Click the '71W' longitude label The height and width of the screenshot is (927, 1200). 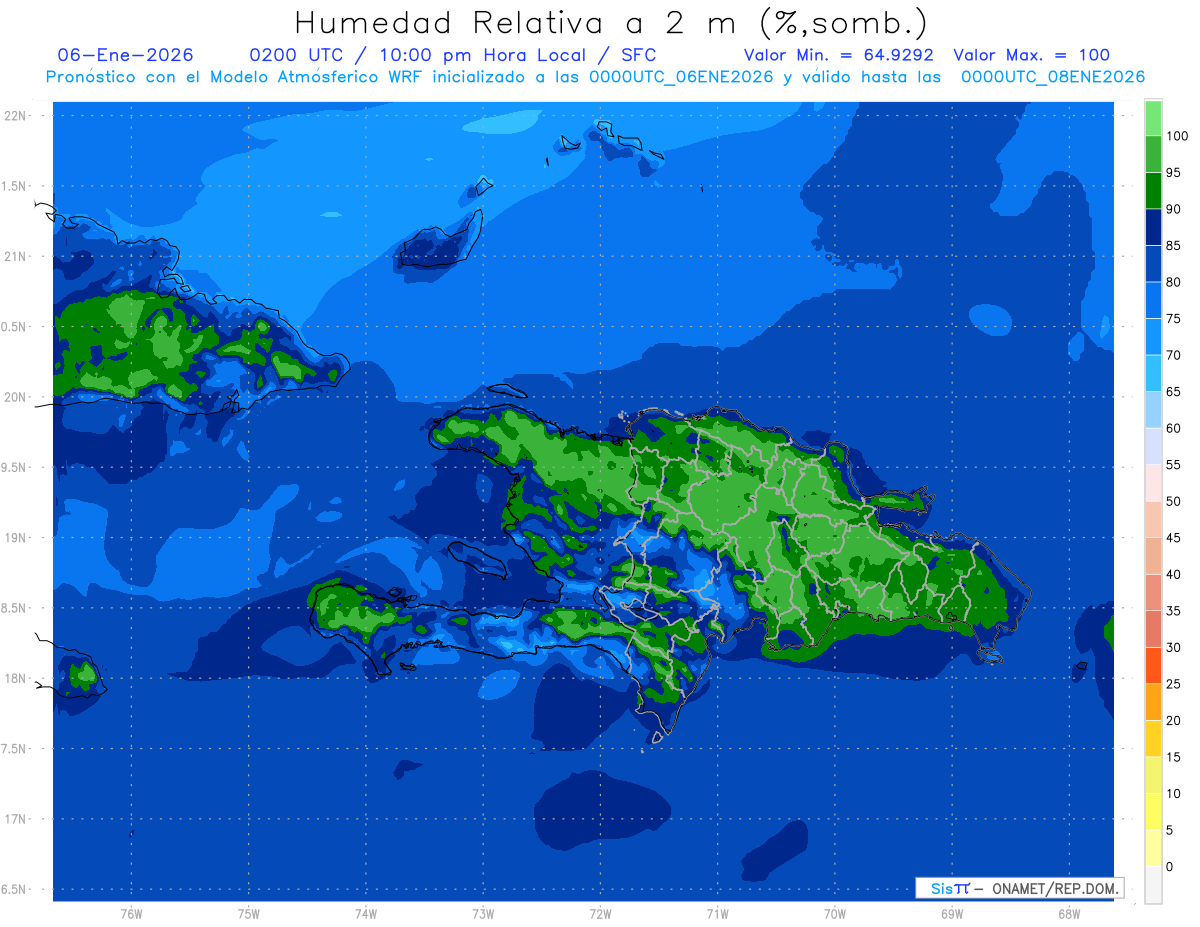point(717,914)
